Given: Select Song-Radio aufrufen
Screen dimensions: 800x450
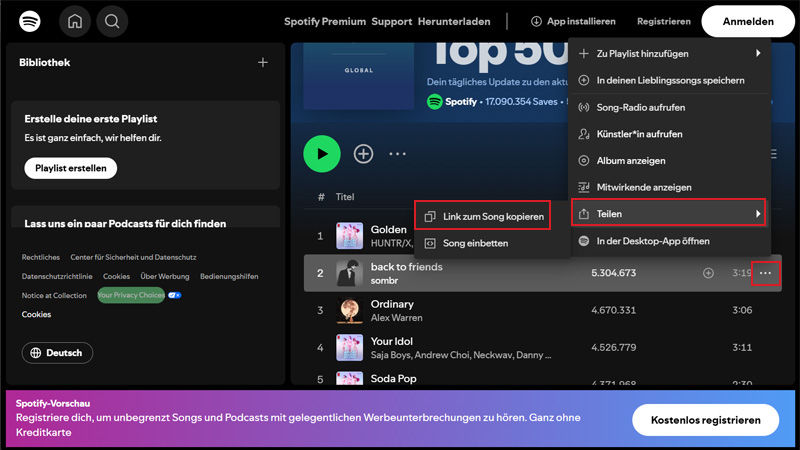Looking at the screenshot, I should pos(668,107).
